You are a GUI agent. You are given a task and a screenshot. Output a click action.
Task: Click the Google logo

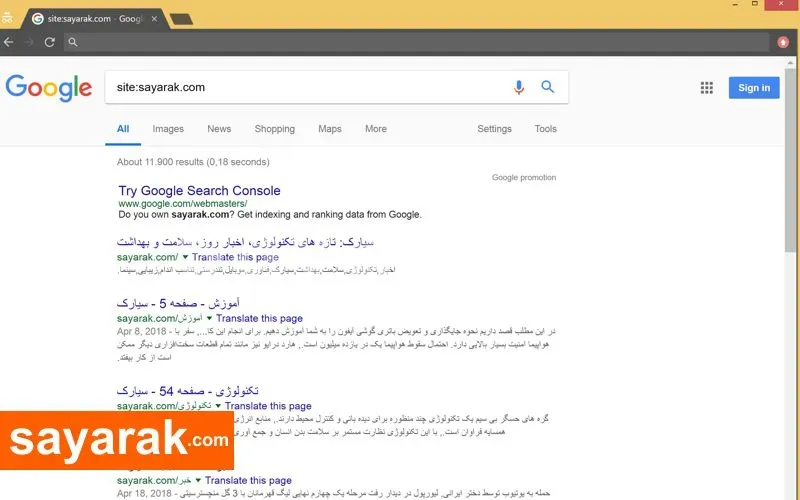[49, 88]
